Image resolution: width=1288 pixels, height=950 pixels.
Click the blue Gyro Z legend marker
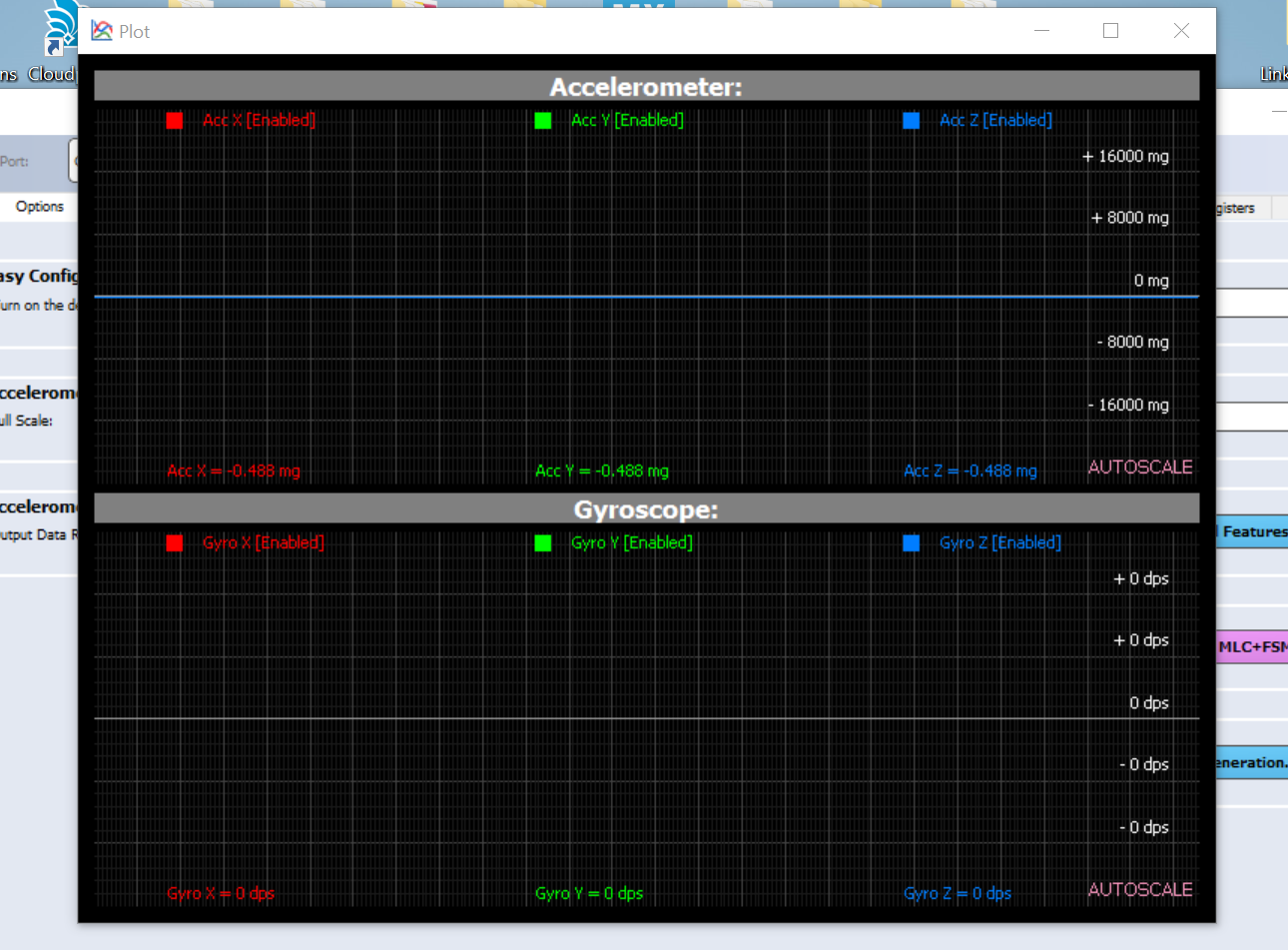tap(911, 542)
